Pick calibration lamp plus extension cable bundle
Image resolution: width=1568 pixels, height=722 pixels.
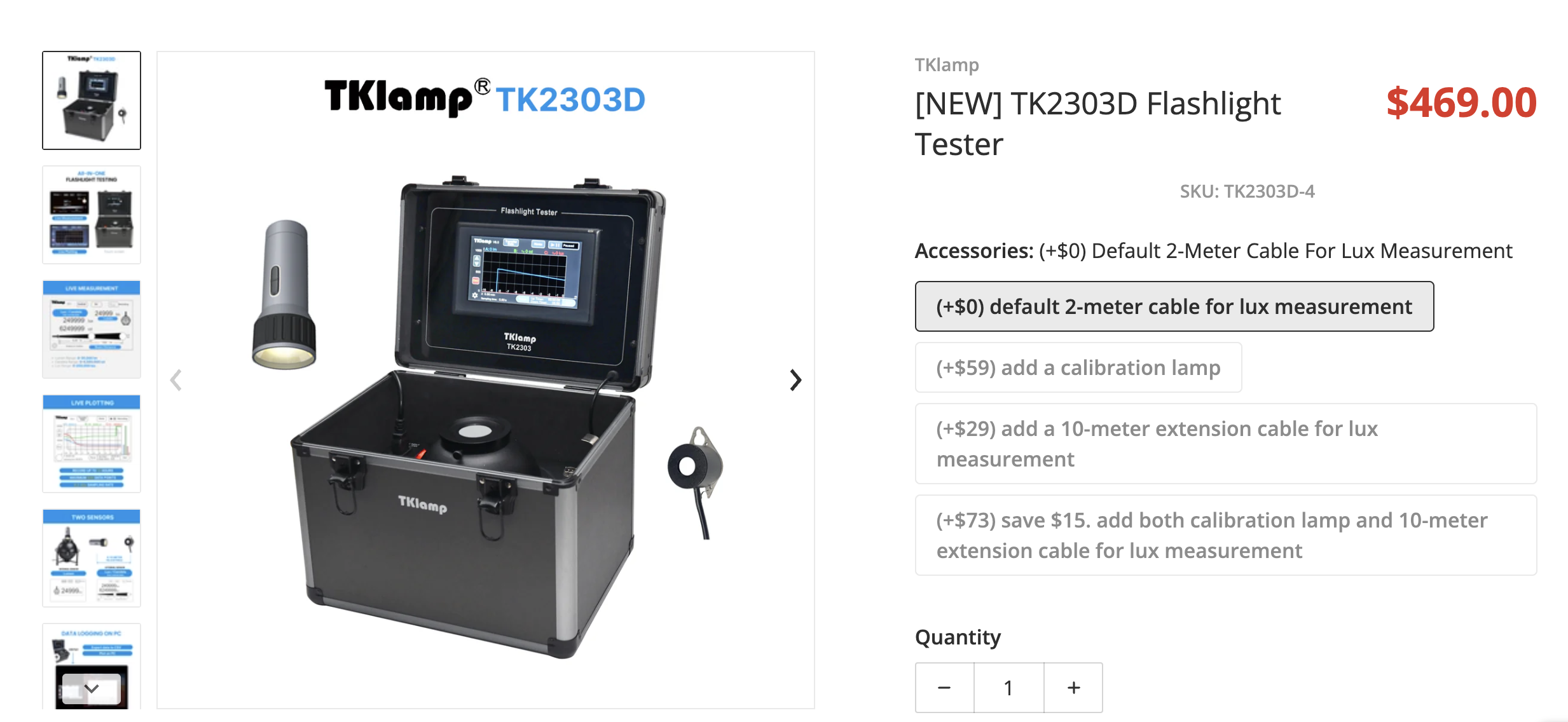1225,535
